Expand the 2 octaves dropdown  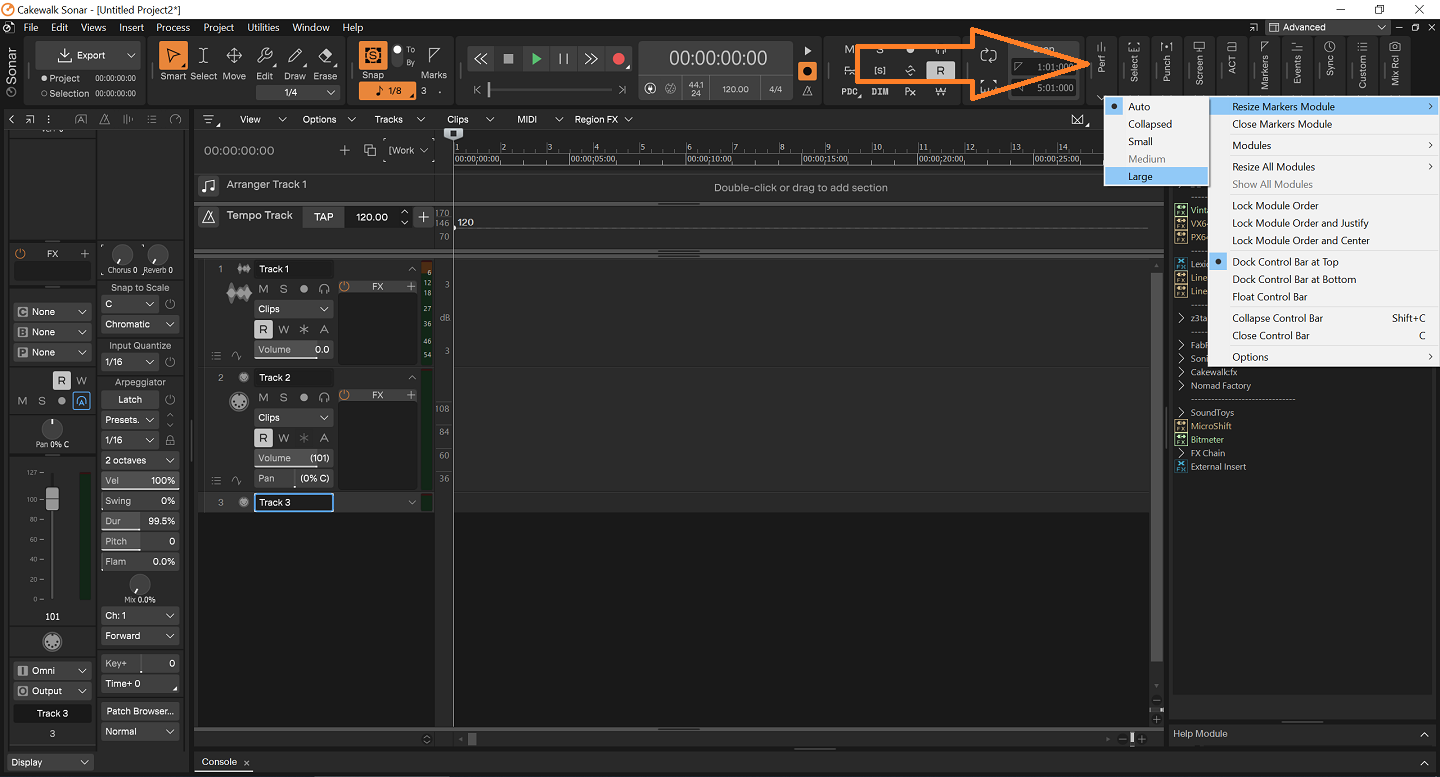click(x=140, y=460)
